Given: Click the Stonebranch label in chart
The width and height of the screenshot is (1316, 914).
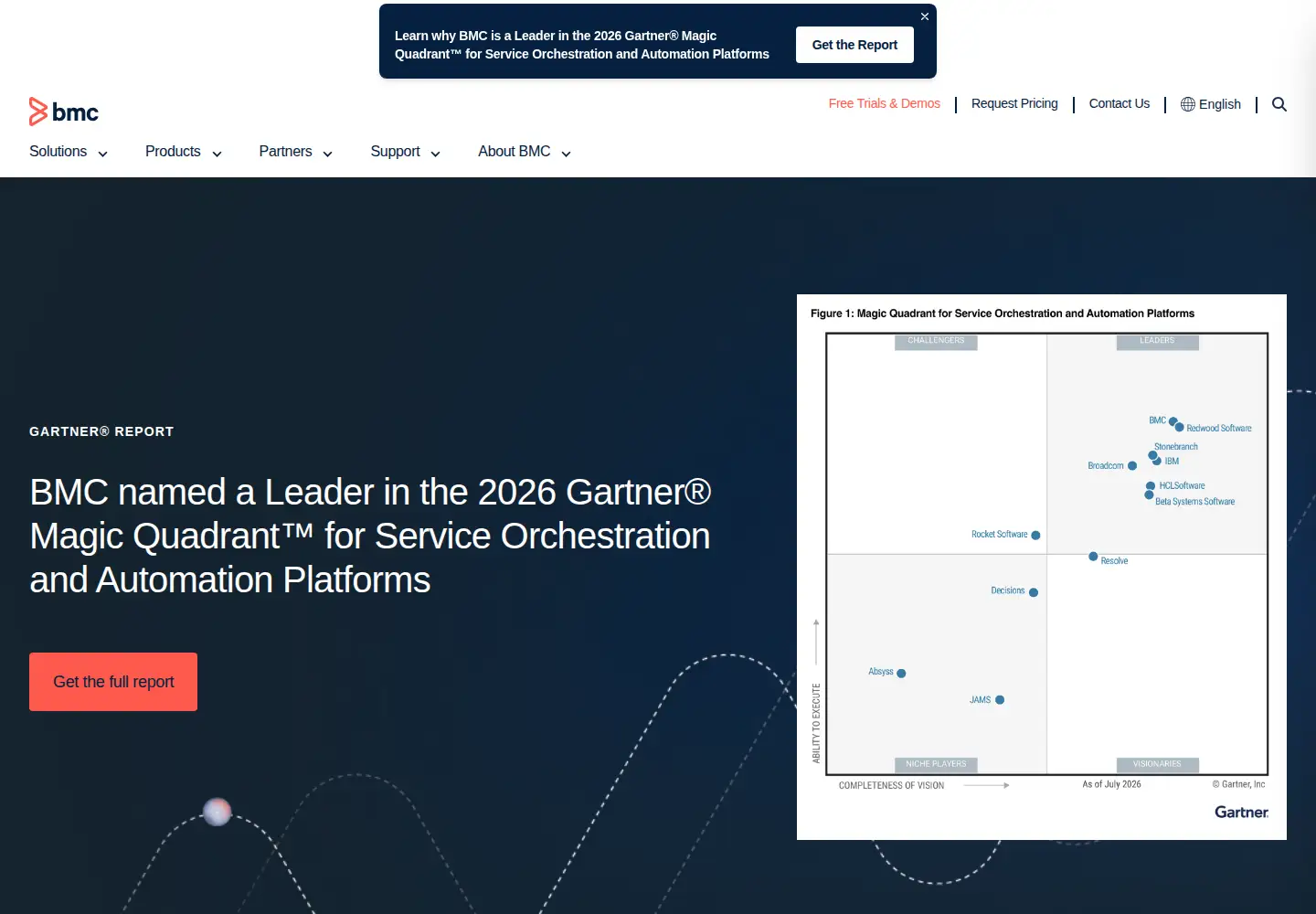Looking at the screenshot, I should point(1176,447).
